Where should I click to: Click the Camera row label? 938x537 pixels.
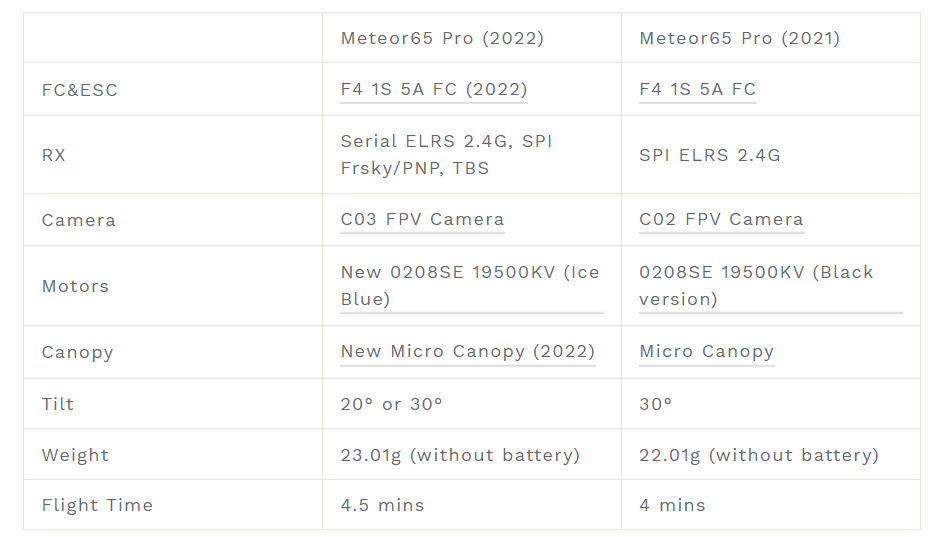point(78,220)
